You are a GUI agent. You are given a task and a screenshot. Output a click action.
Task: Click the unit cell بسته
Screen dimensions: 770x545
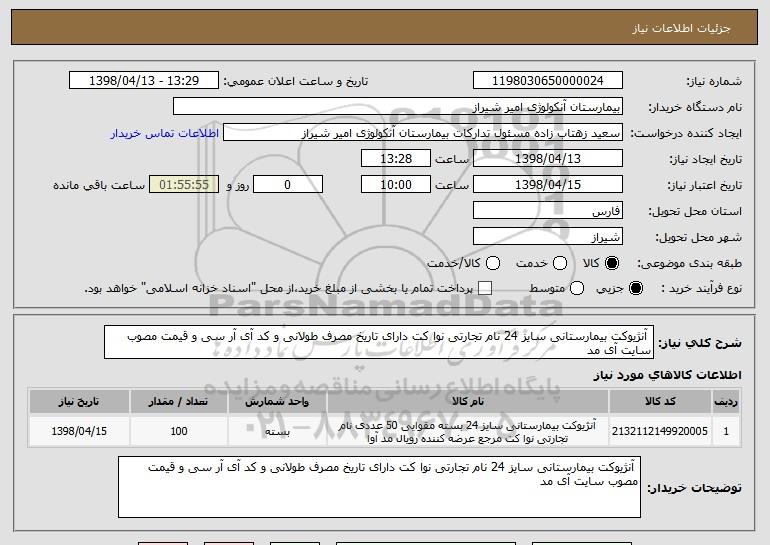click(277, 431)
